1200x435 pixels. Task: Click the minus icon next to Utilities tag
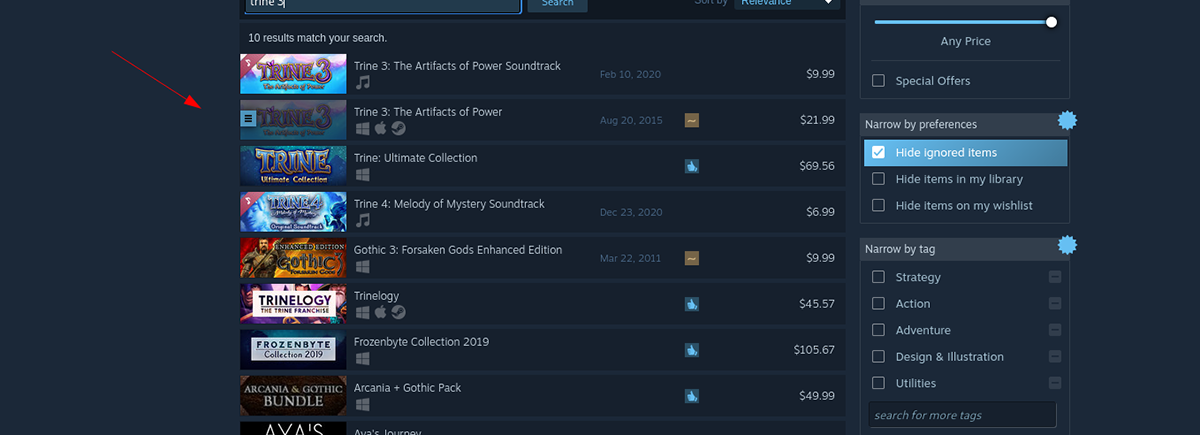[x=1055, y=383]
